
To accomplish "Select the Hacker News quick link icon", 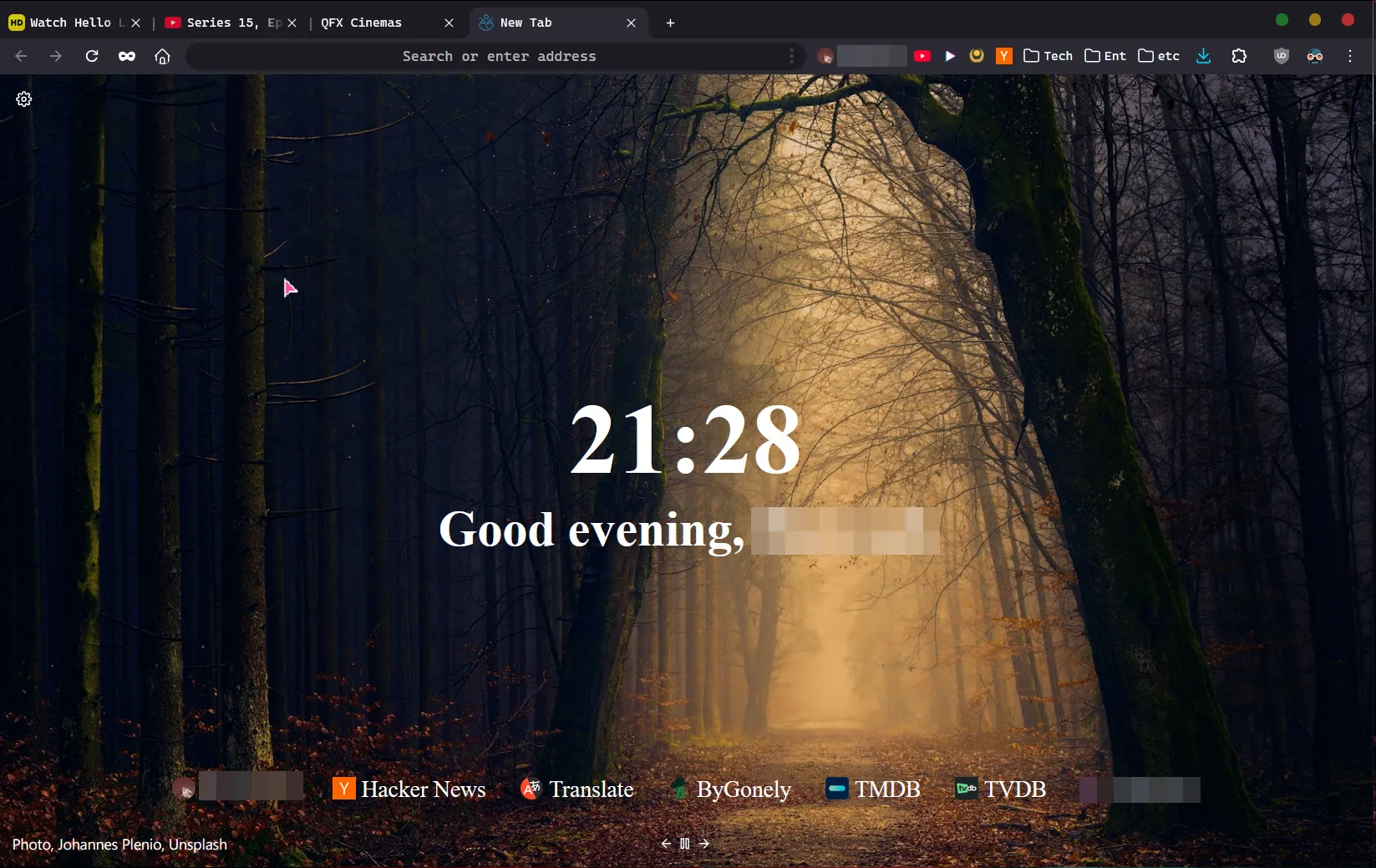I will tap(343, 788).
